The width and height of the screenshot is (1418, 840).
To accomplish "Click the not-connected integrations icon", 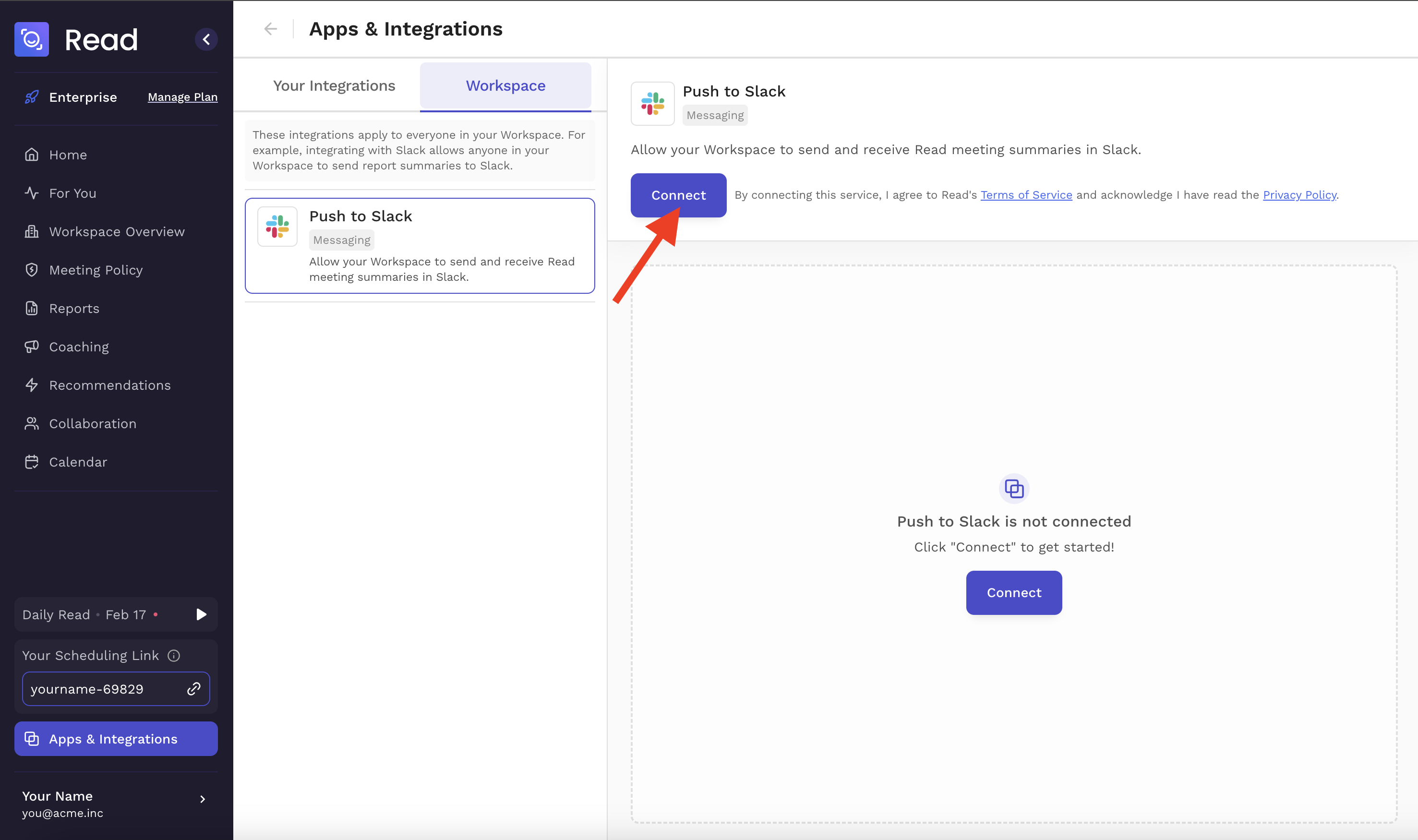I will point(1014,489).
